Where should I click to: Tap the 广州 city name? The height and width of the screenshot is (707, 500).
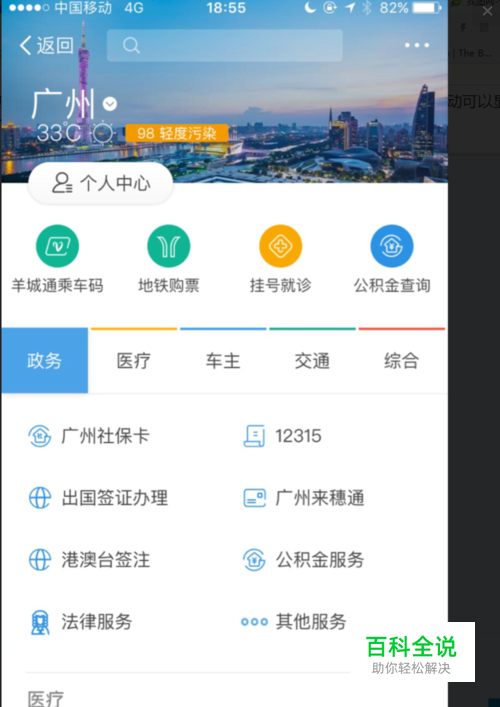click(x=63, y=104)
